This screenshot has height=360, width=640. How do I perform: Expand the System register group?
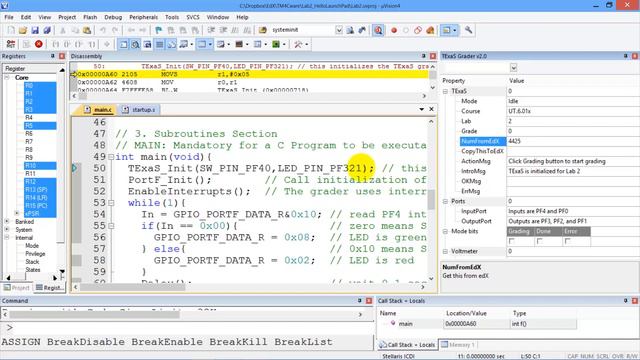7,230
